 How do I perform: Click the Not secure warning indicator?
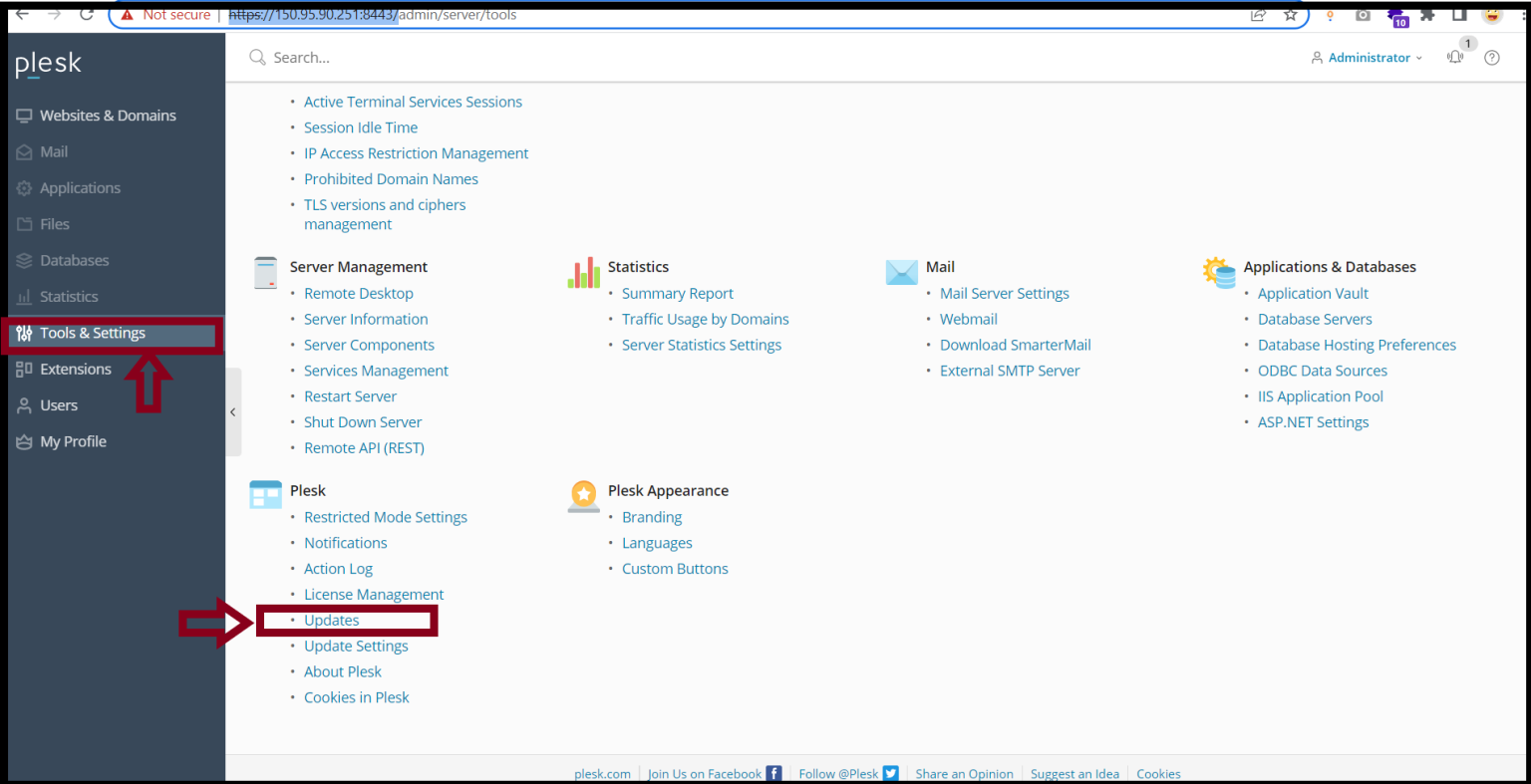point(165,14)
